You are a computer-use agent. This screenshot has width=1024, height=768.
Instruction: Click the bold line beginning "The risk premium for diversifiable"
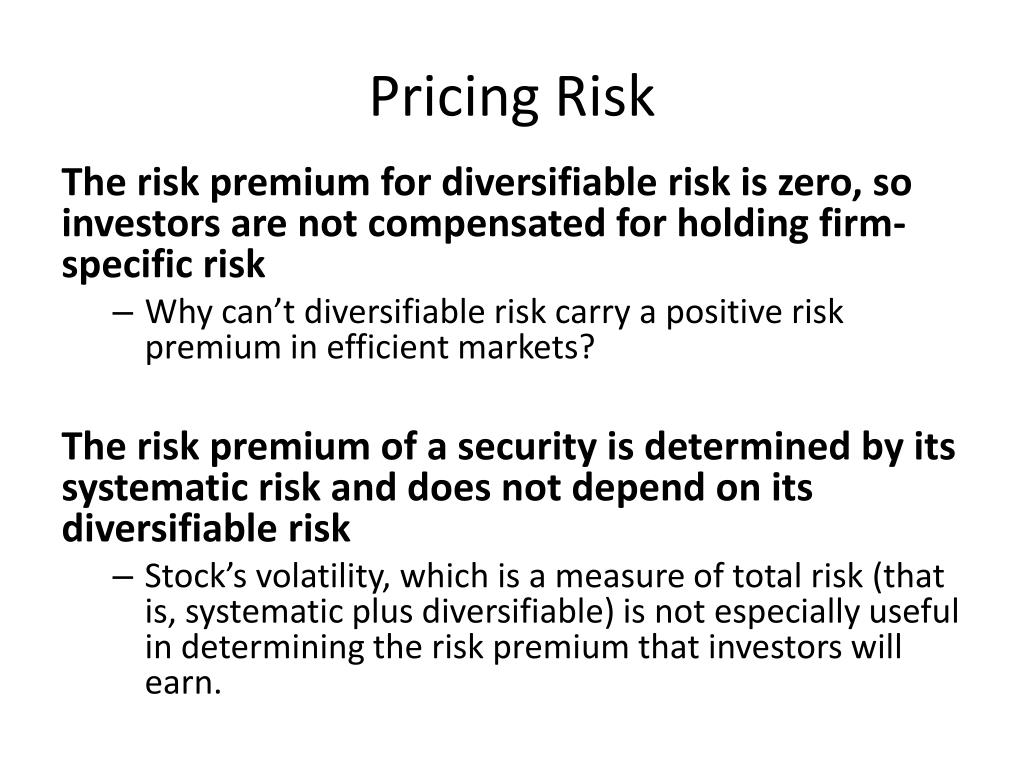[x=487, y=183]
